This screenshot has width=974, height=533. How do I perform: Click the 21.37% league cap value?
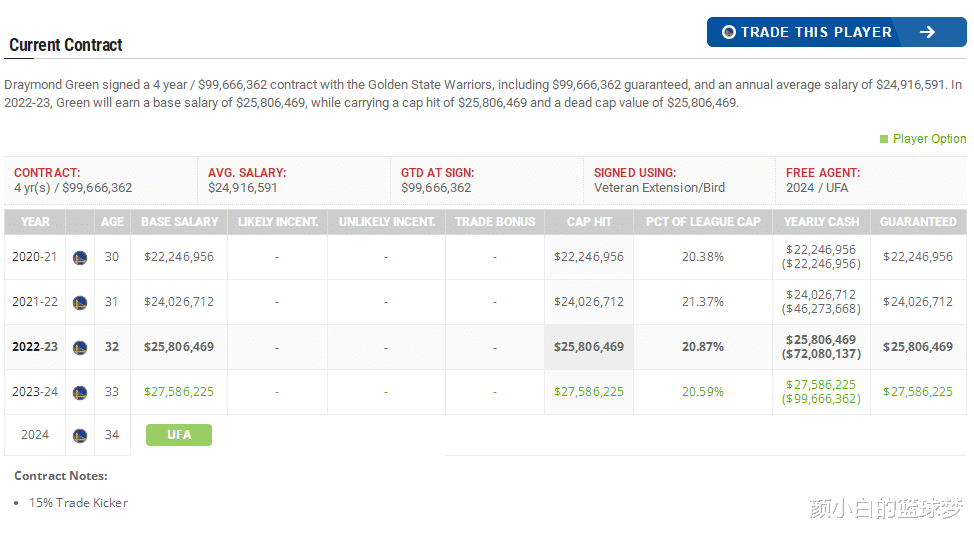tap(703, 302)
